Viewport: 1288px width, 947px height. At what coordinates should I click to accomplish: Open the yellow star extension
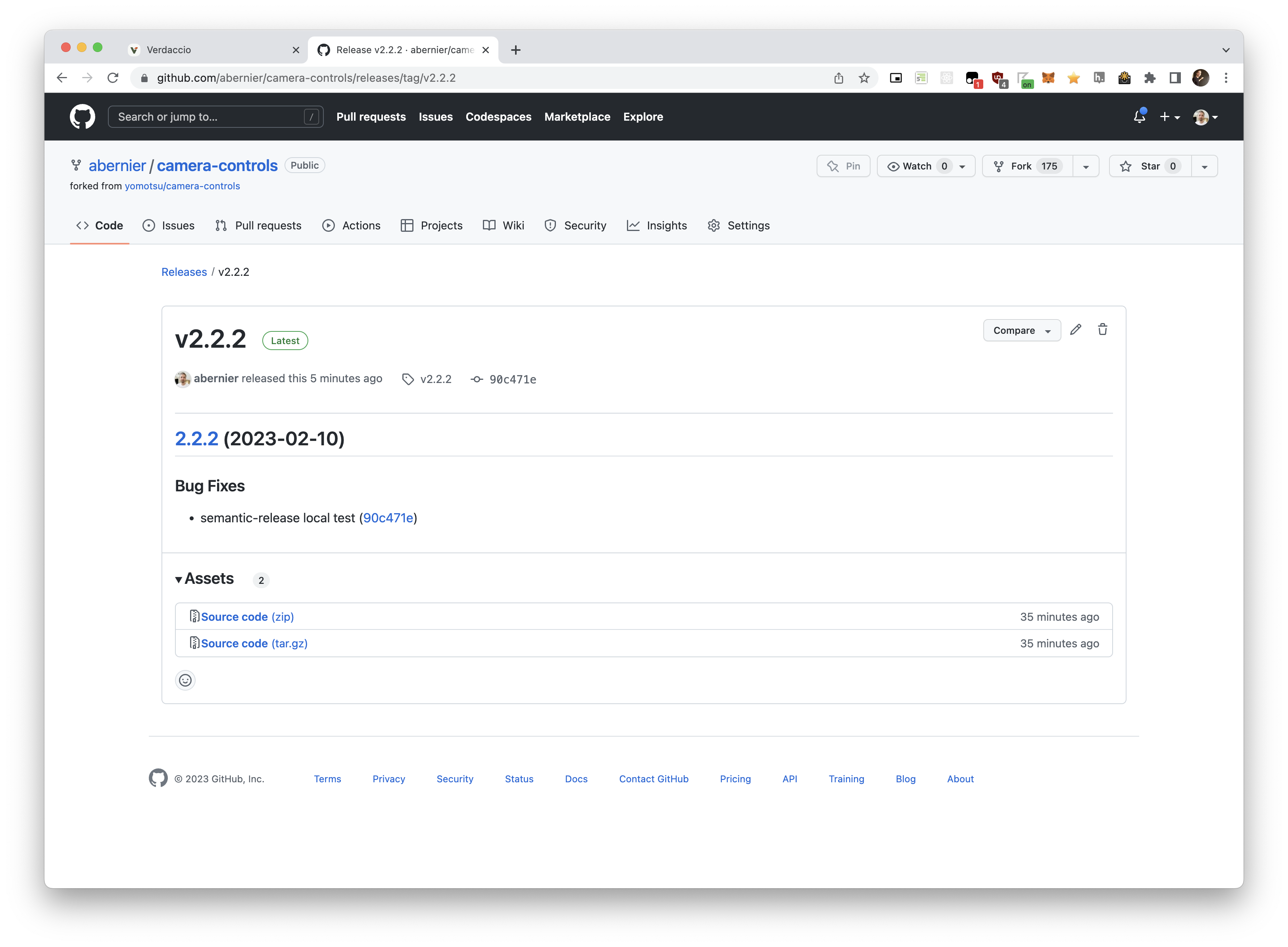coord(1074,78)
